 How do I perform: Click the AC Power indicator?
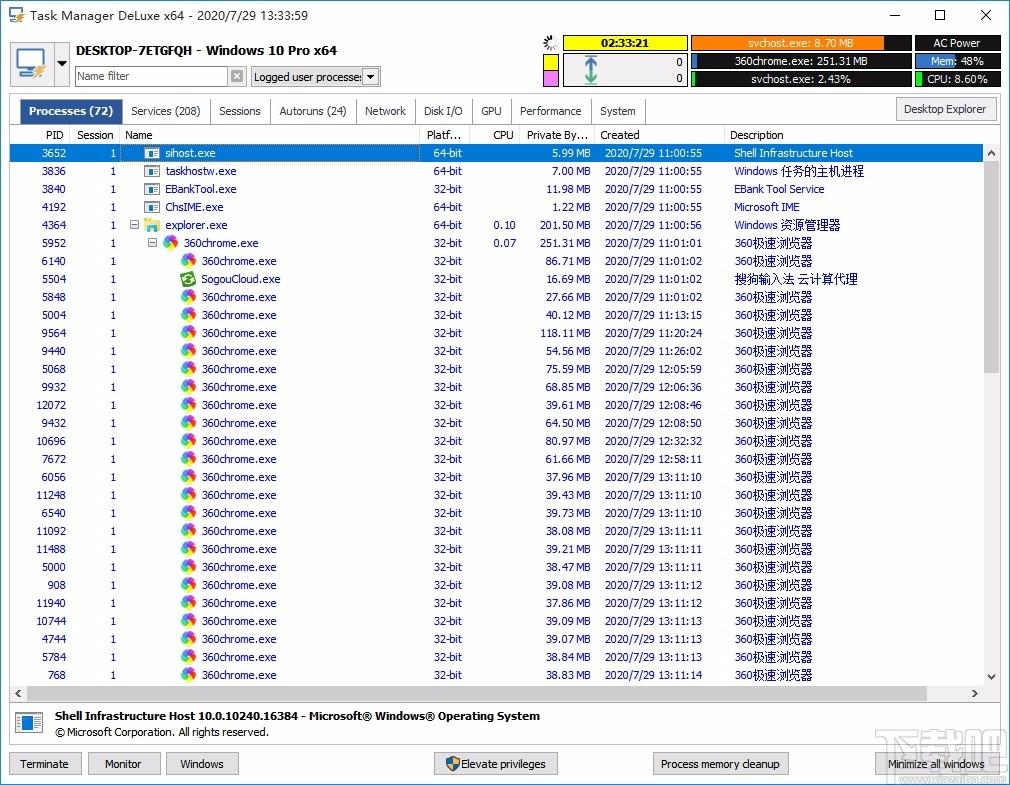click(957, 43)
